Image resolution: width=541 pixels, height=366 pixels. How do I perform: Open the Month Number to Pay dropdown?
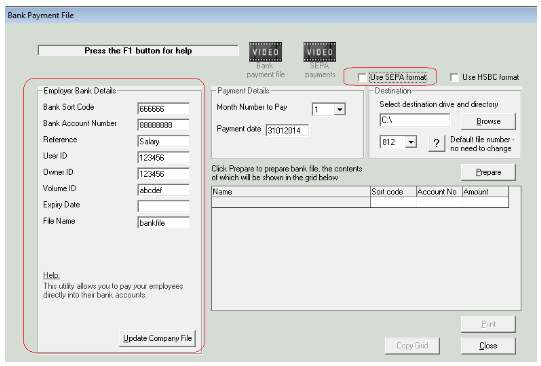[340, 110]
